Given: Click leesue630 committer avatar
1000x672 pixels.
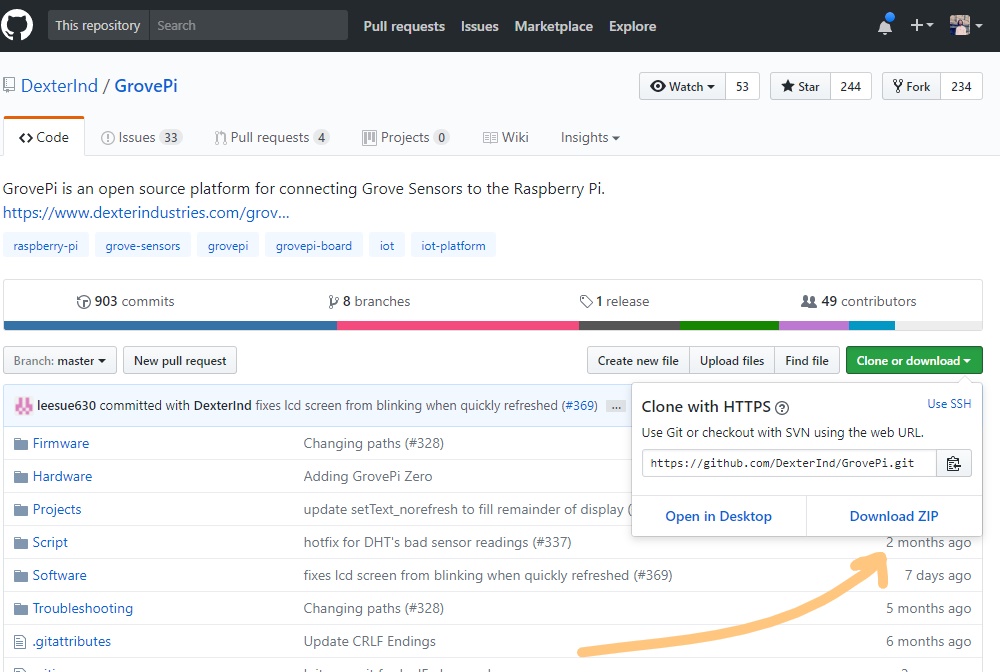Looking at the screenshot, I should click(x=24, y=405).
